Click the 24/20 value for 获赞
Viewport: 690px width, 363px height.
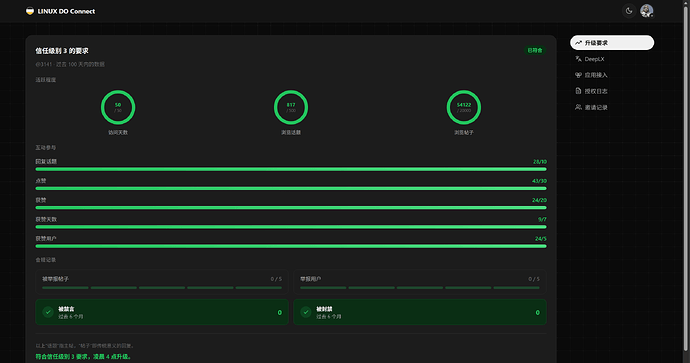tap(540, 200)
